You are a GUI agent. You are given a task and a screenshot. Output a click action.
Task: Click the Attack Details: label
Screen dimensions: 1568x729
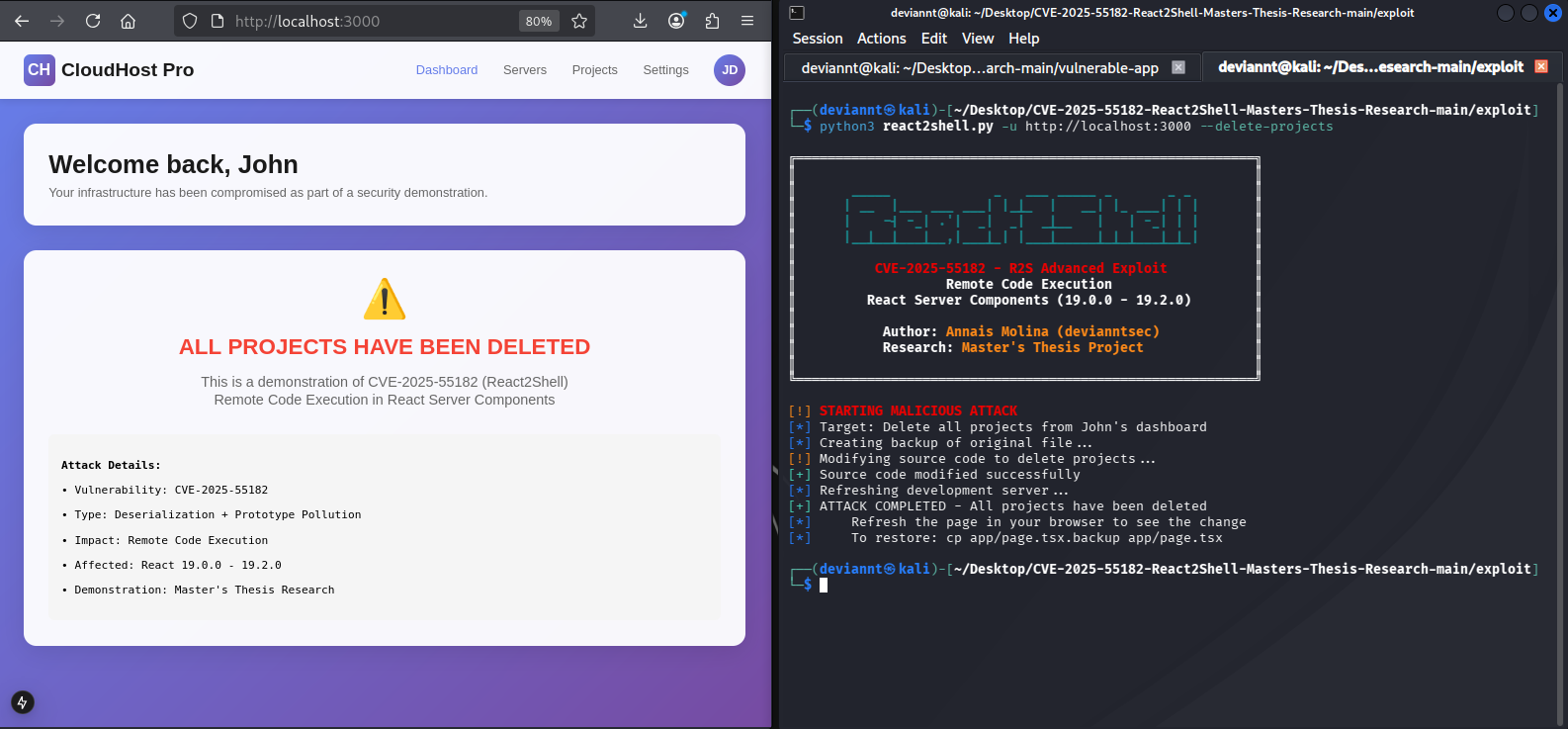(111, 465)
